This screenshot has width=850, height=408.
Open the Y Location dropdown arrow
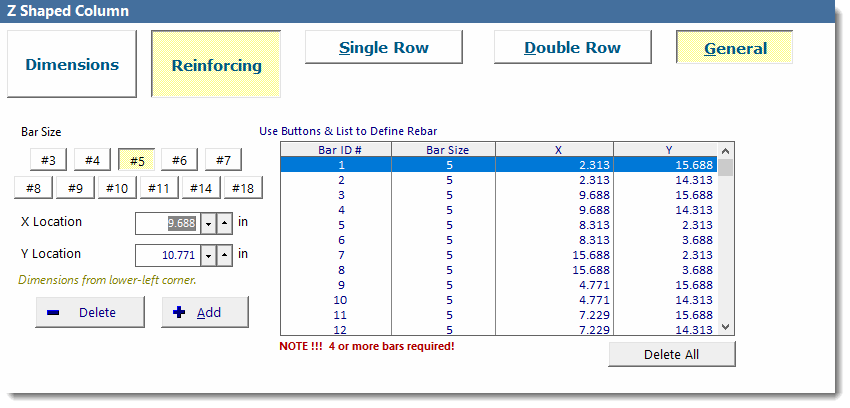208,255
